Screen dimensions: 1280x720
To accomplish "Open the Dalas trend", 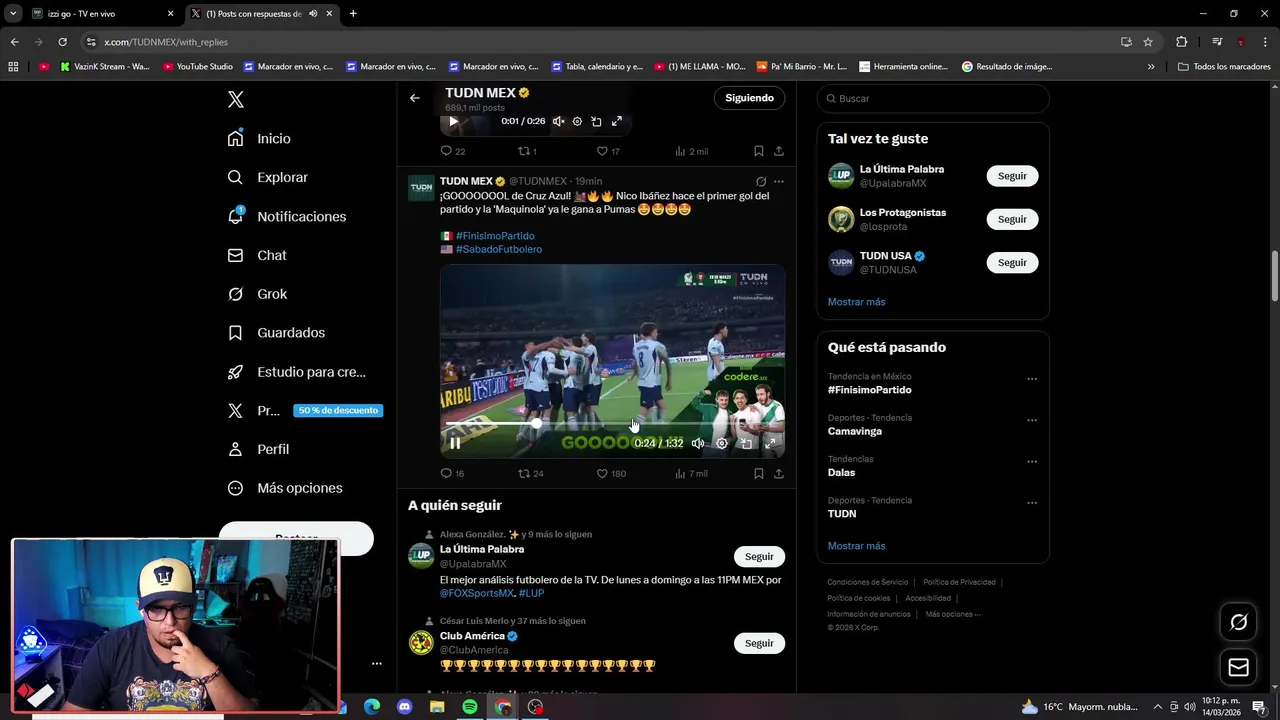I will click(x=841, y=472).
